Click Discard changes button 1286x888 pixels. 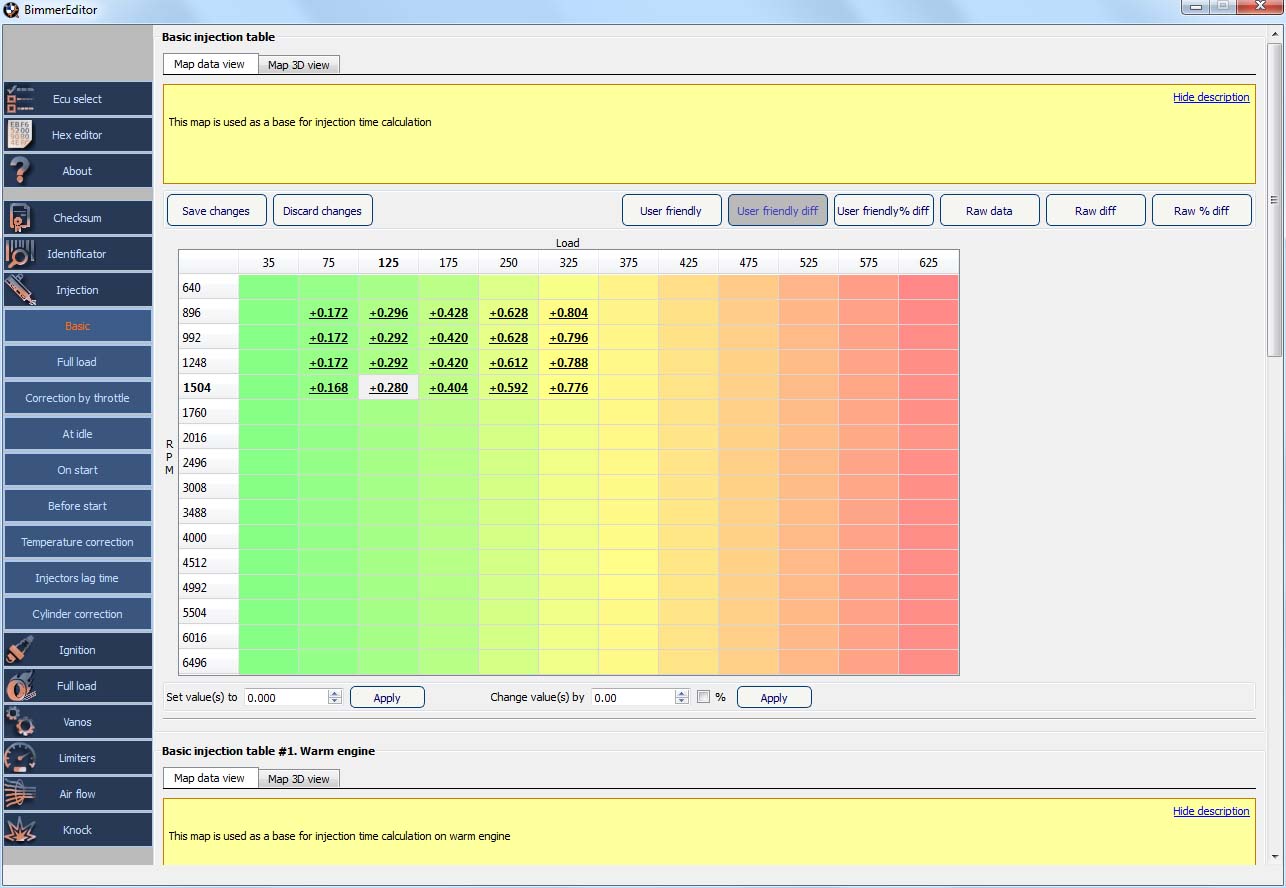322,211
